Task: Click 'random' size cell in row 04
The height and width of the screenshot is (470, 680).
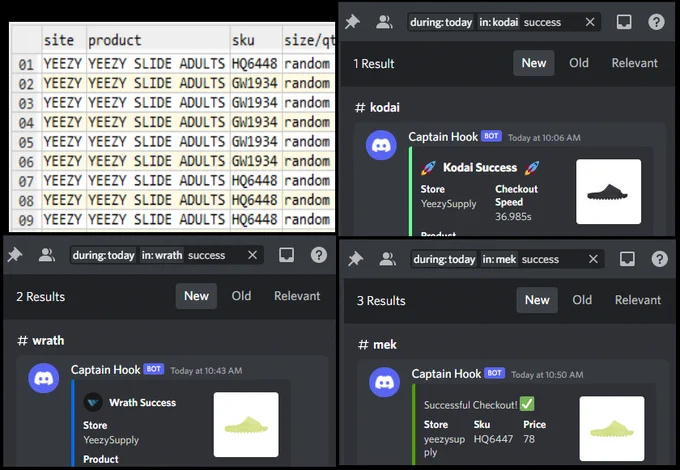Action: tap(307, 122)
